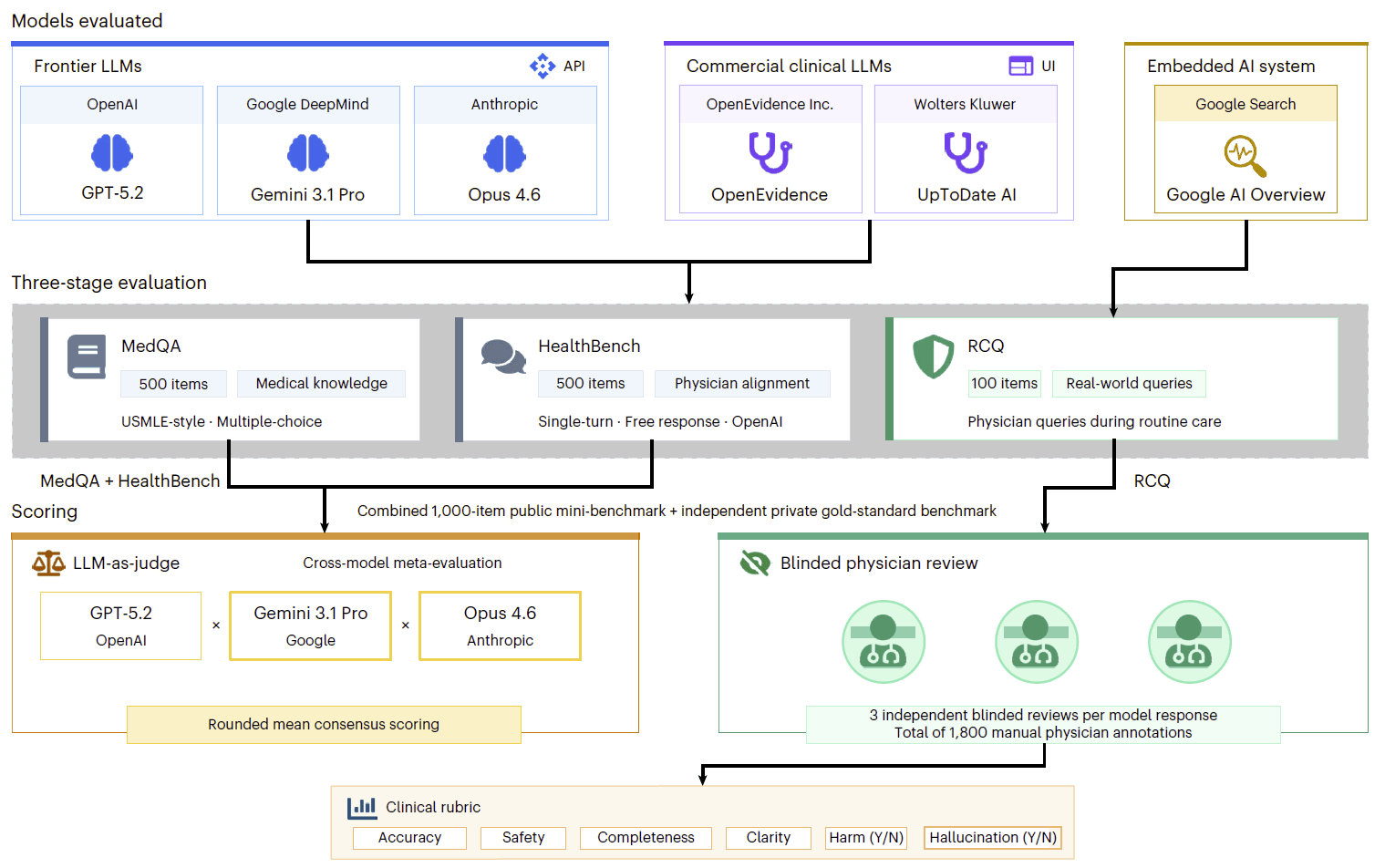Click the GPT-5.2 label in Frontier LLMs
This screenshot has height=868, width=1385.
112,193
